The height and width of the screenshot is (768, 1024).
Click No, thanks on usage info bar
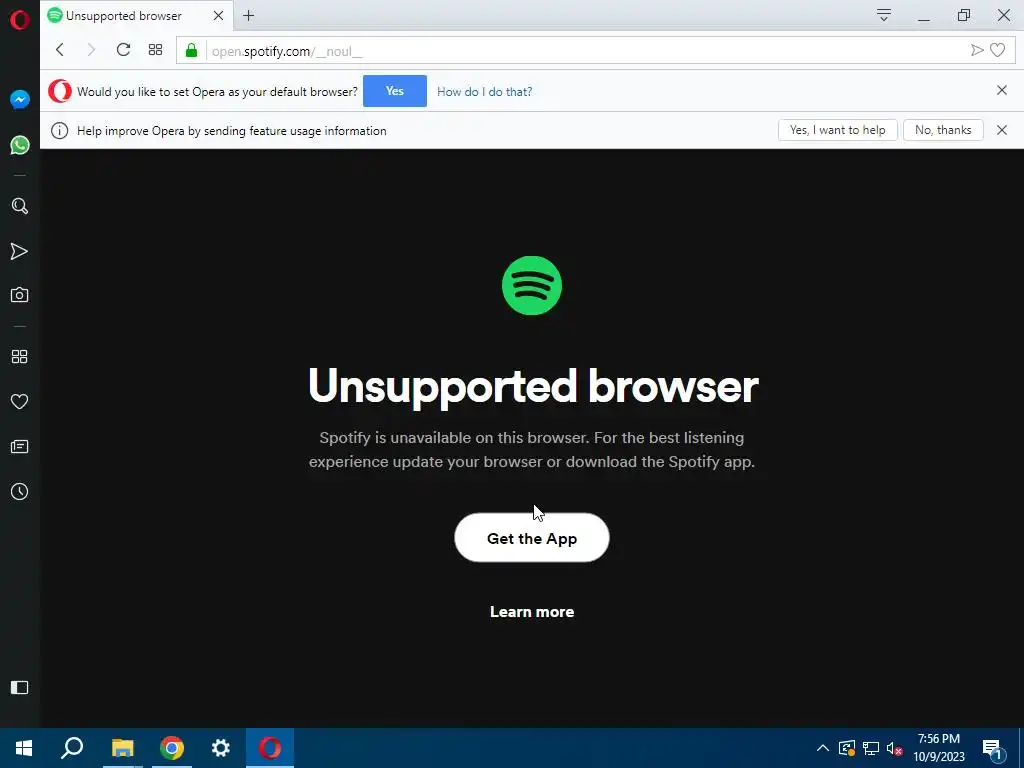[x=943, y=130]
